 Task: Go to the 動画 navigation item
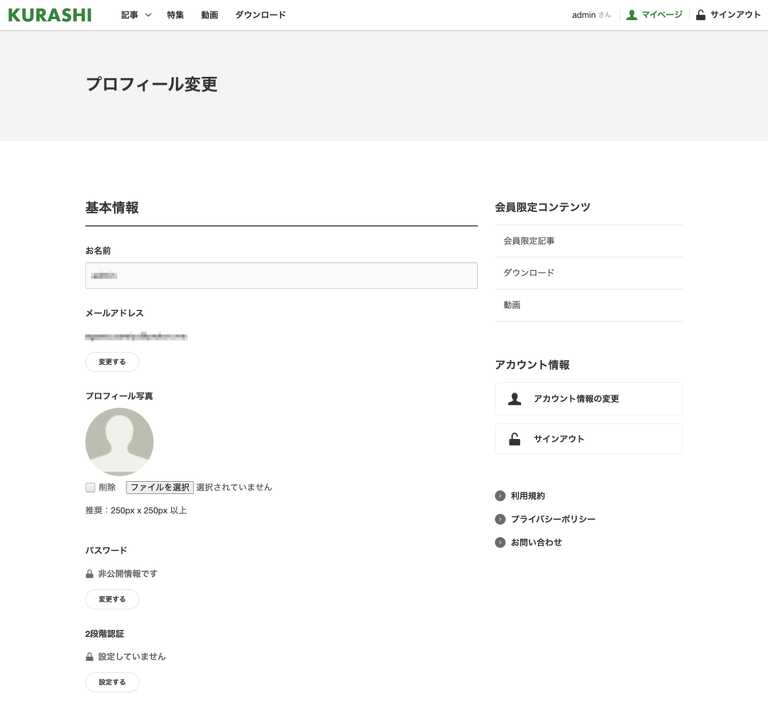(209, 15)
